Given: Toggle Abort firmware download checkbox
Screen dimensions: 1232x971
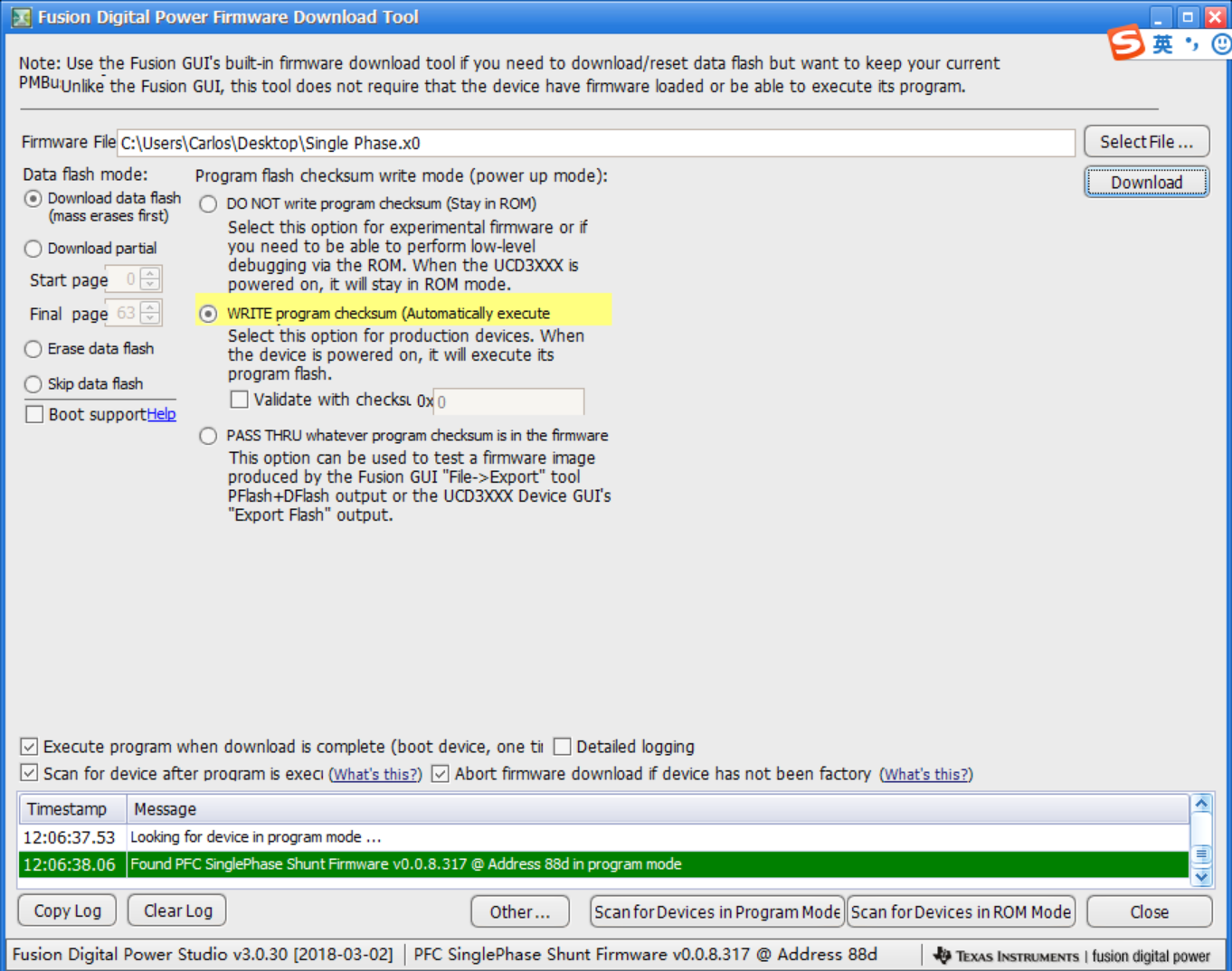Looking at the screenshot, I should [x=440, y=774].
